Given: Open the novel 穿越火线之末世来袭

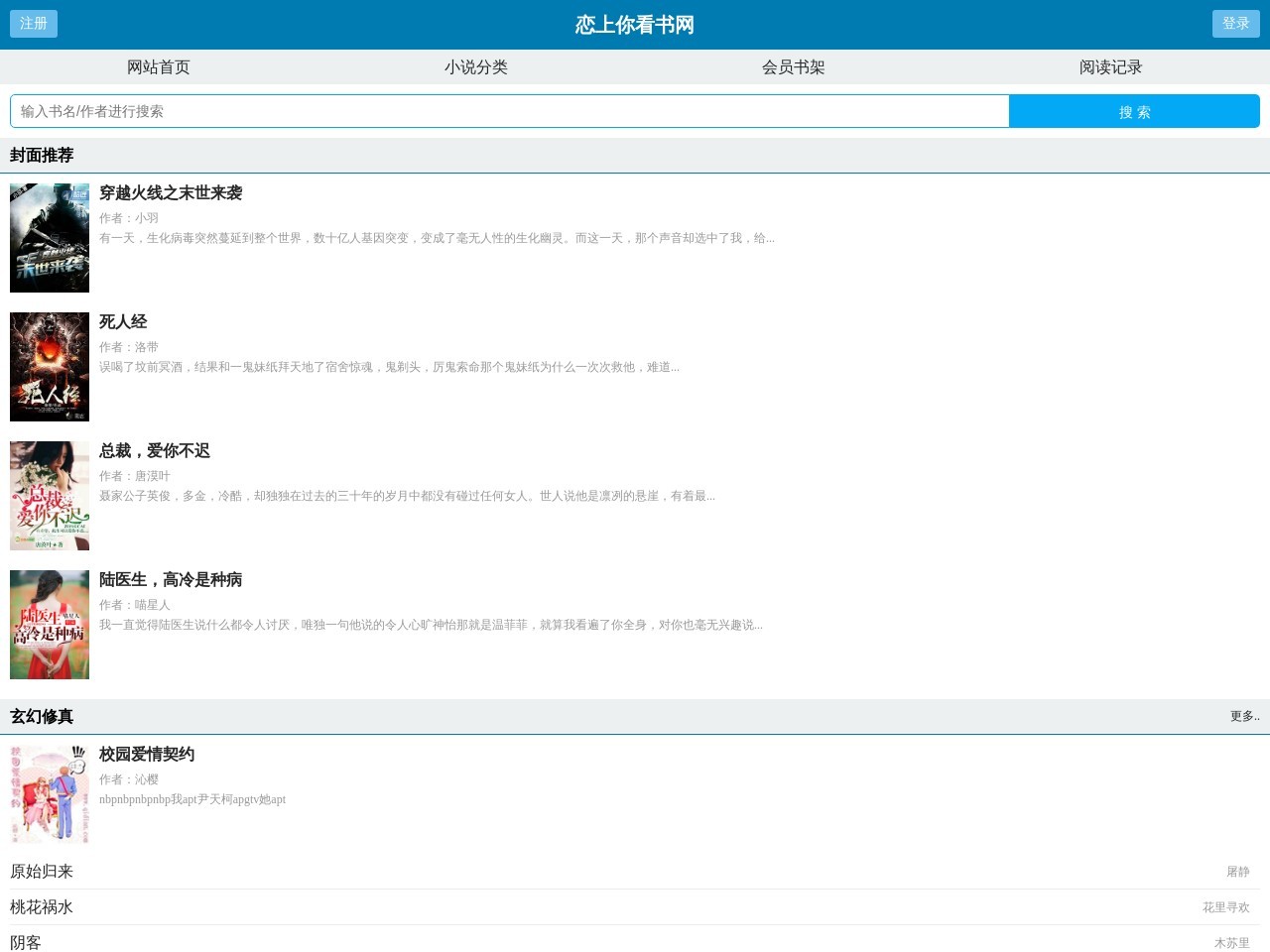Looking at the screenshot, I should click(x=172, y=193).
